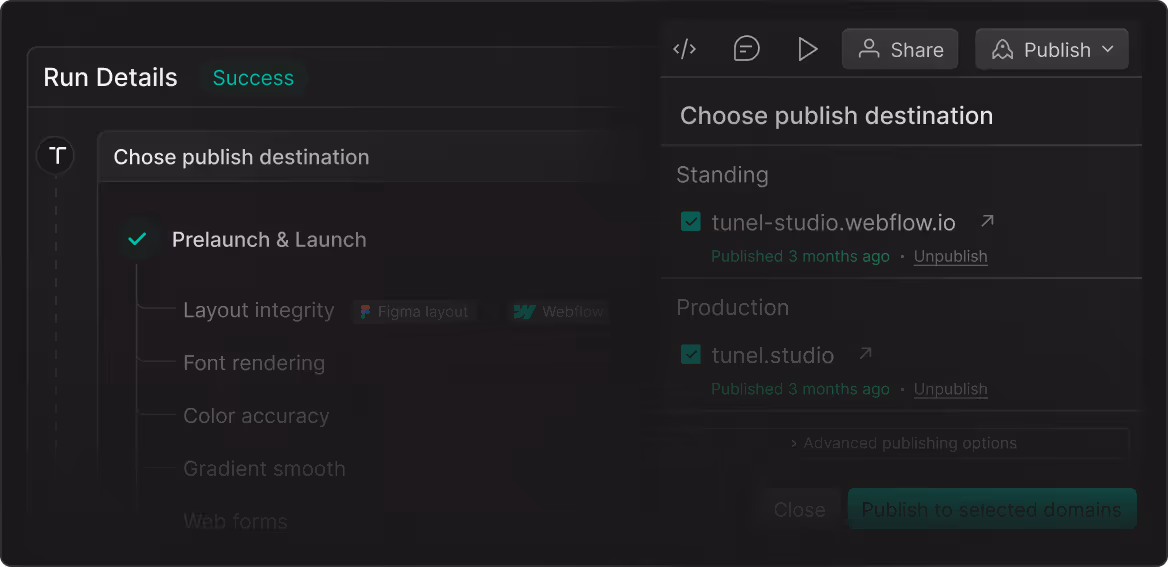1168x567 pixels.
Task: Click the tunel-studio.webflow.io domain name
Action: (x=834, y=222)
